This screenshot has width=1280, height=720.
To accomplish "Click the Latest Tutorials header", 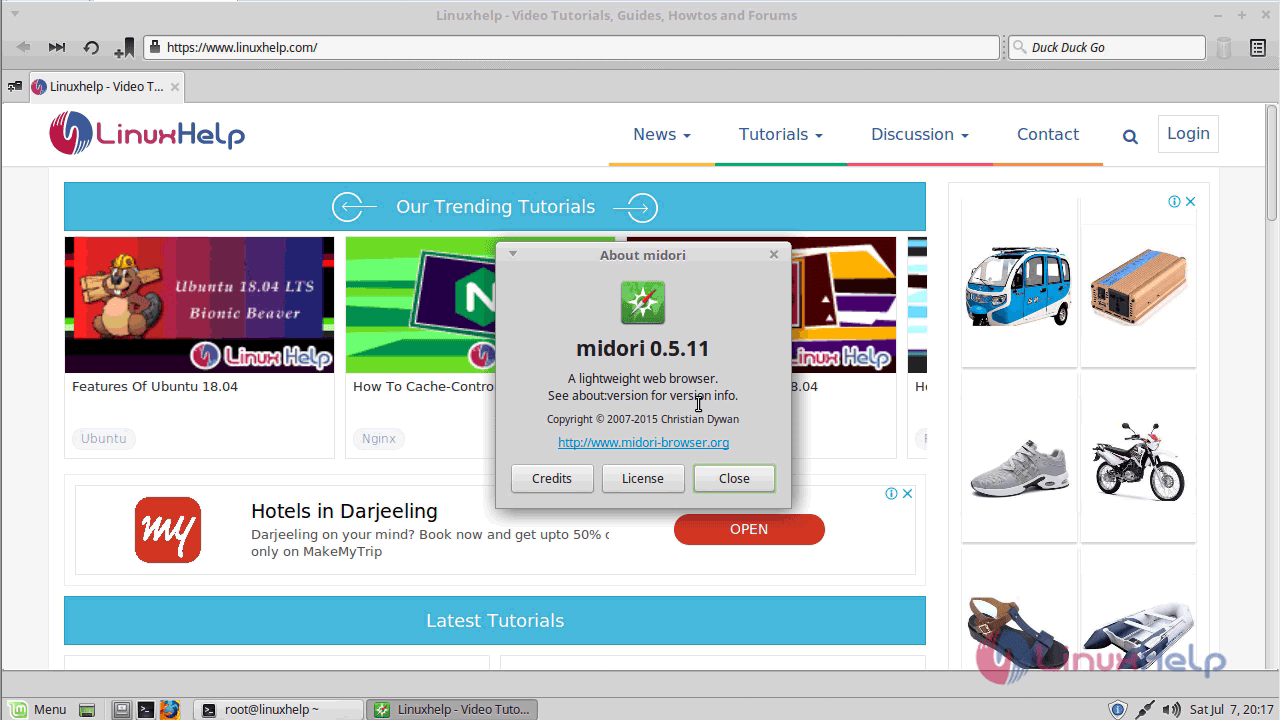I will [x=495, y=621].
